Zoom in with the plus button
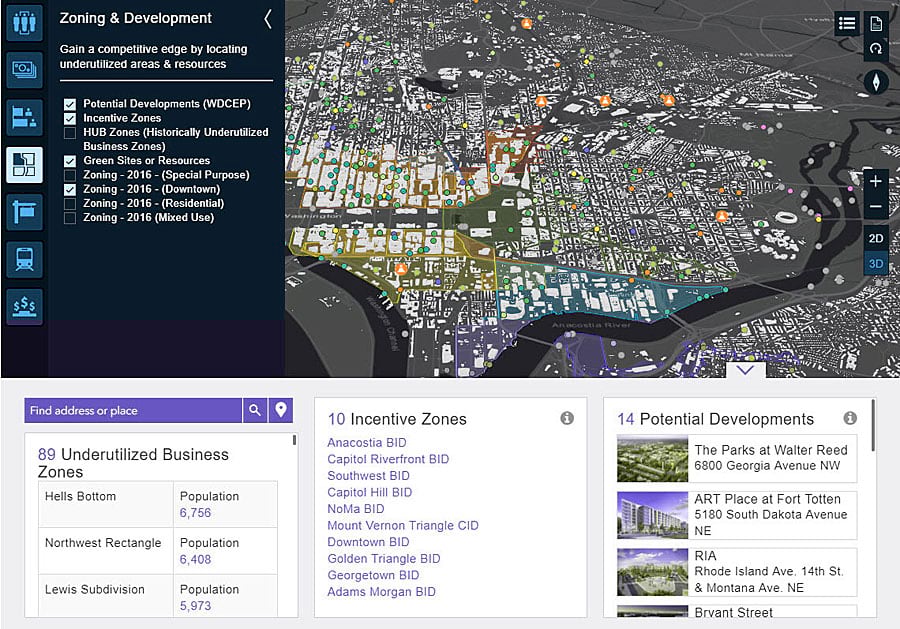The height and width of the screenshot is (629, 900). tap(876, 181)
